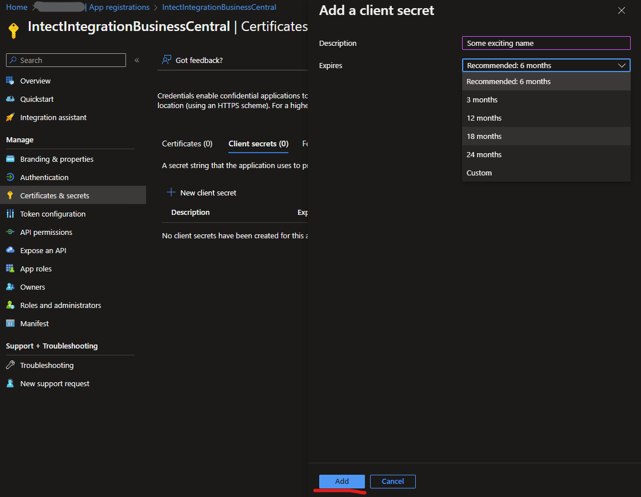Click the Expires dropdown chevron arrow
This screenshot has height=497, width=641.
(621, 65)
